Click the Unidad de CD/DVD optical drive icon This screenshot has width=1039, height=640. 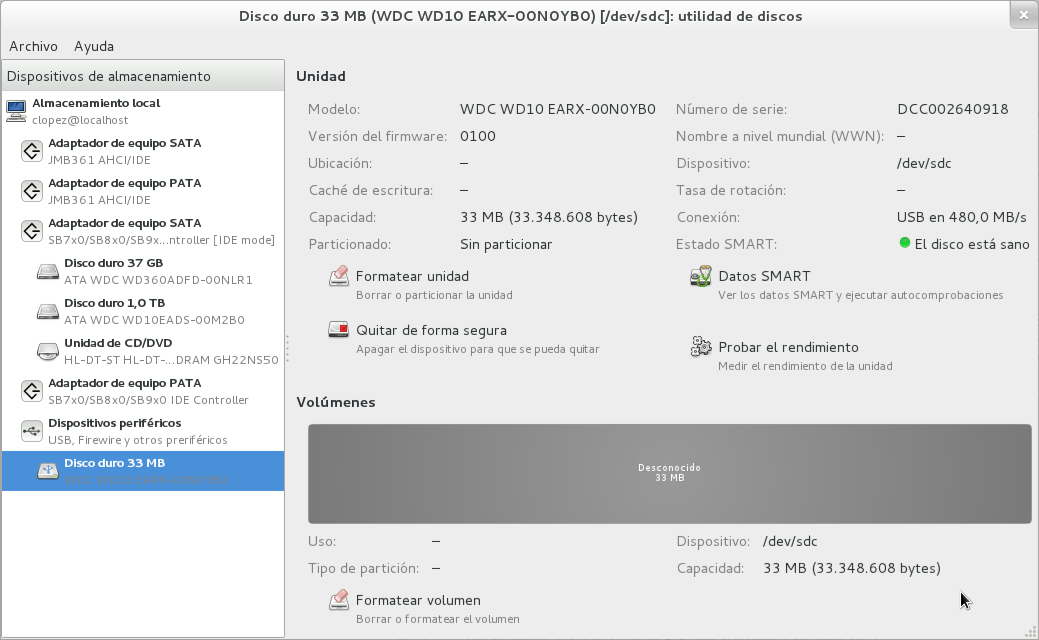pyautogui.click(x=48, y=350)
